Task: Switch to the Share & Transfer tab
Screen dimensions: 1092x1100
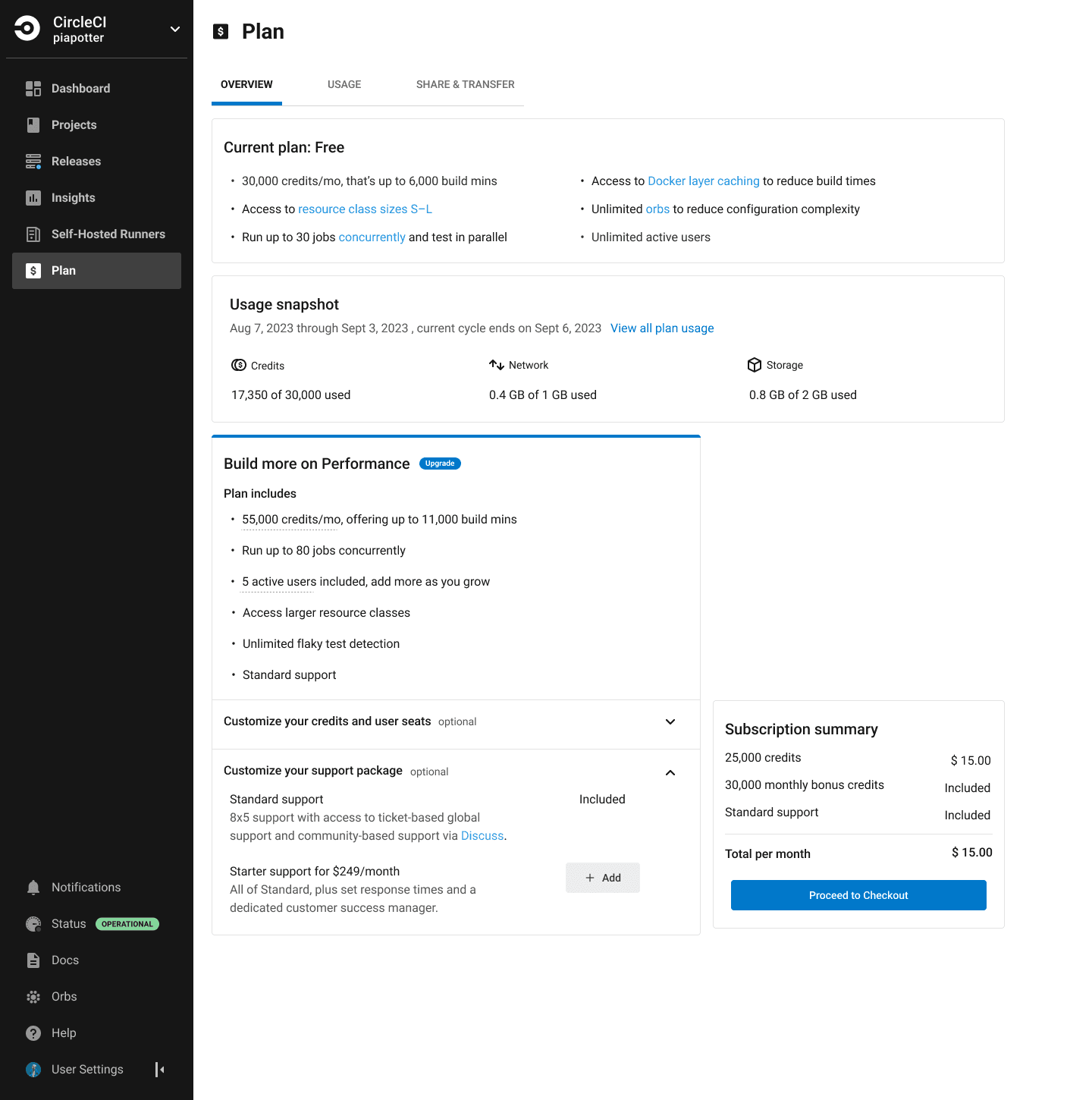Action: (465, 84)
